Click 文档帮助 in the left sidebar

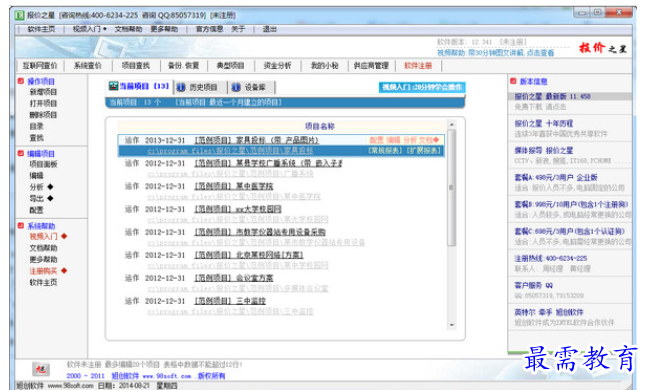coord(43,248)
